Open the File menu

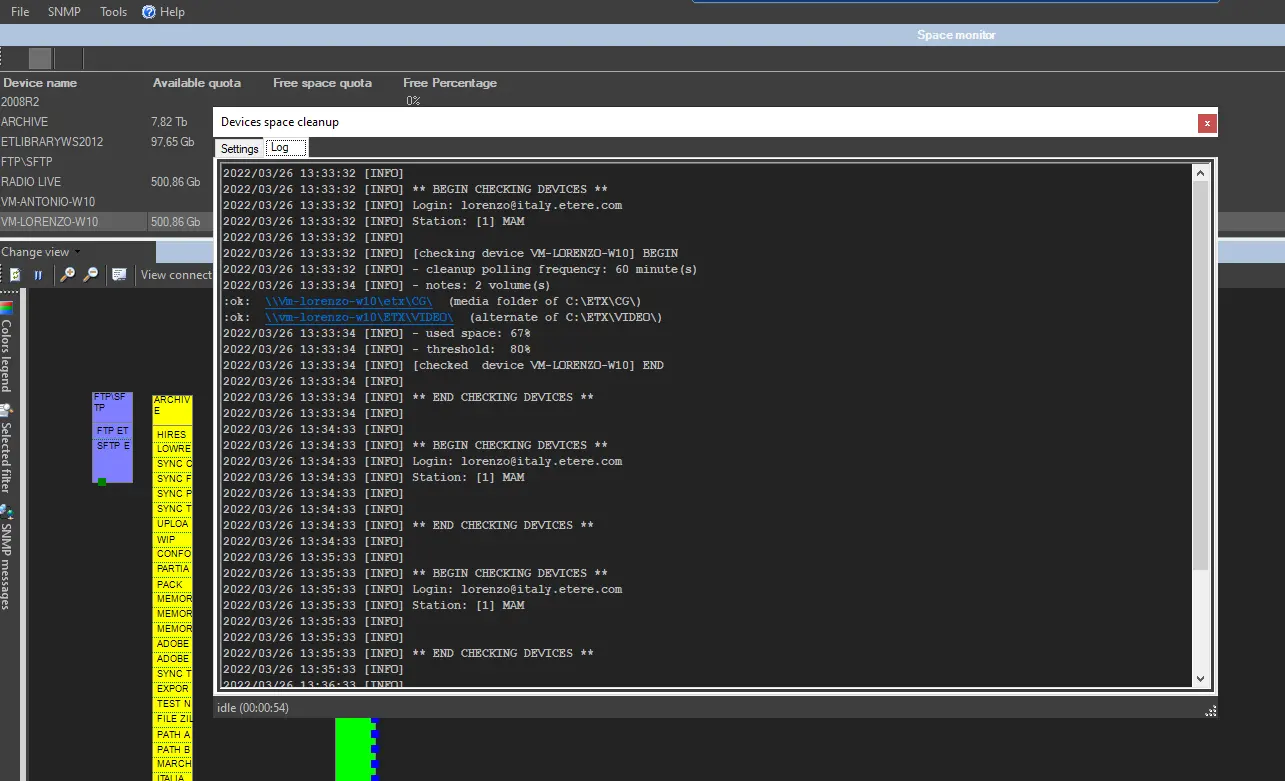20,12
